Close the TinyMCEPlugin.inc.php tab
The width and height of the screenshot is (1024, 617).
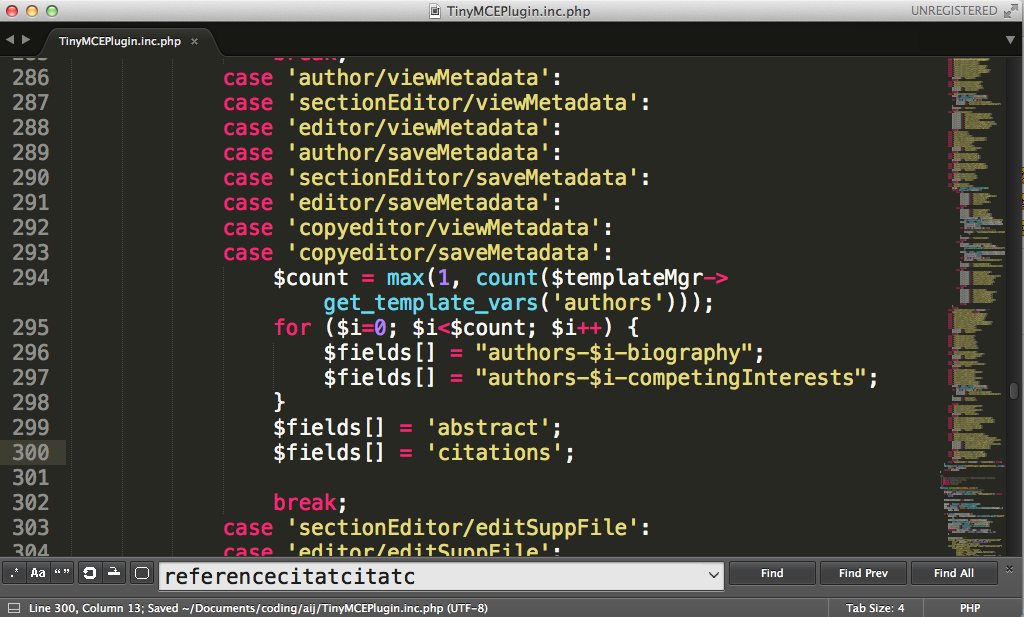pos(195,41)
